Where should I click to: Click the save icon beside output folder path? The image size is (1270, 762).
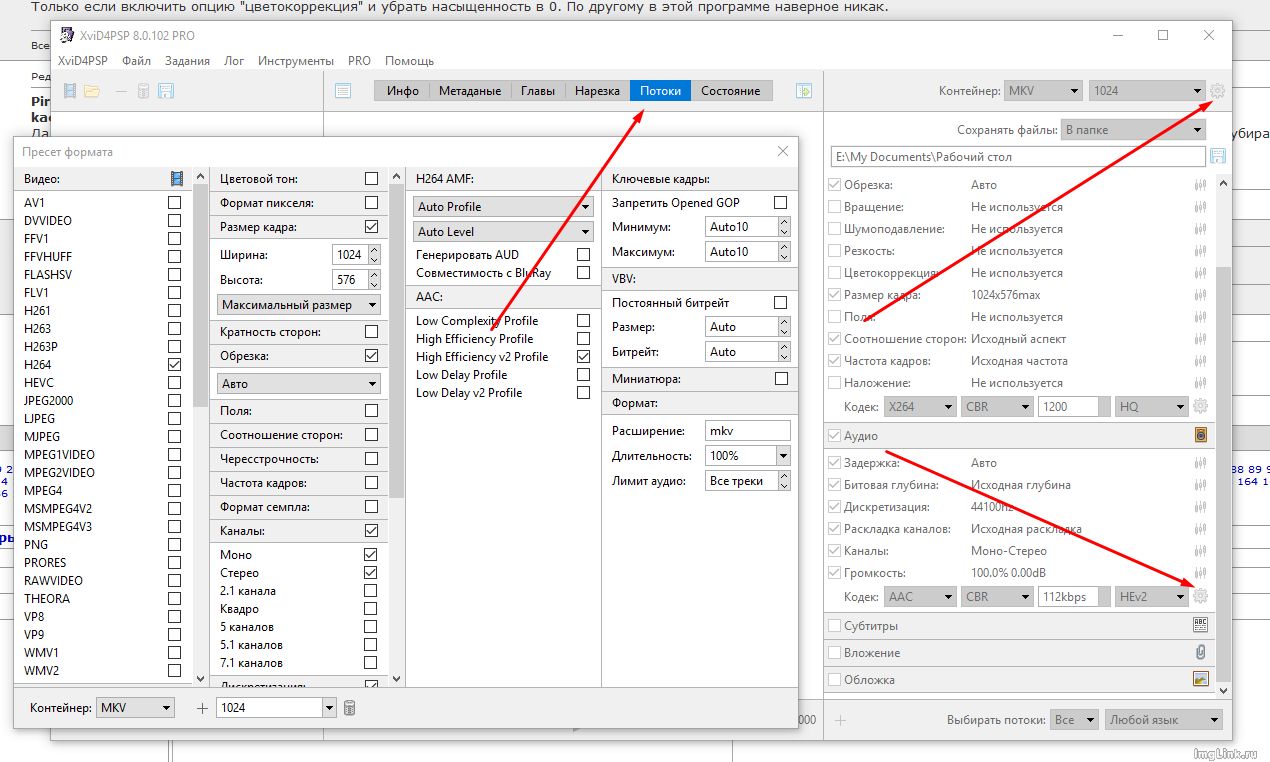pyautogui.click(x=1218, y=156)
